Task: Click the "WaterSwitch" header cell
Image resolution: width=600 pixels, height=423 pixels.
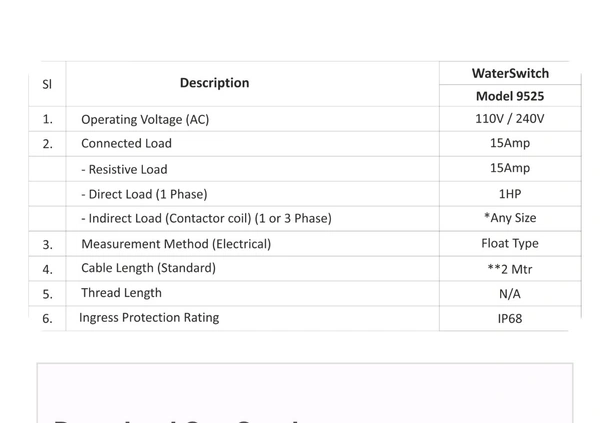Action: pyautogui.click(x=509, y=73)
